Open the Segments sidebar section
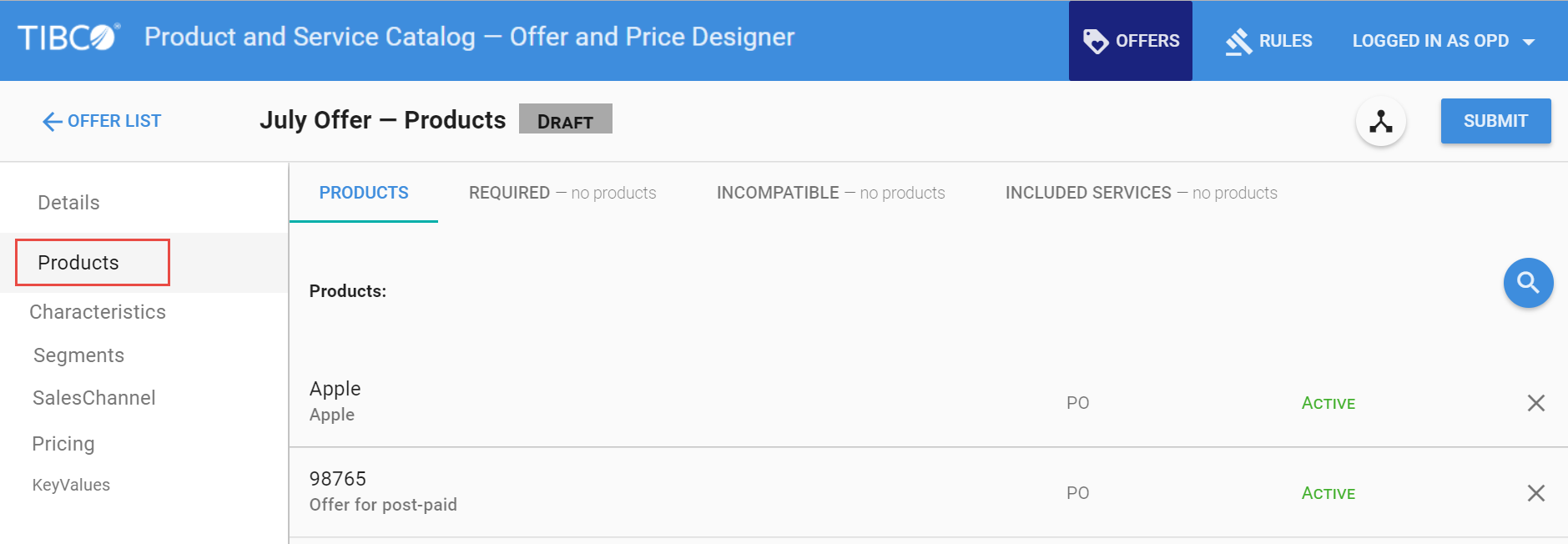The height and width of the screenshot is (544, 1568). coord(78,355)
